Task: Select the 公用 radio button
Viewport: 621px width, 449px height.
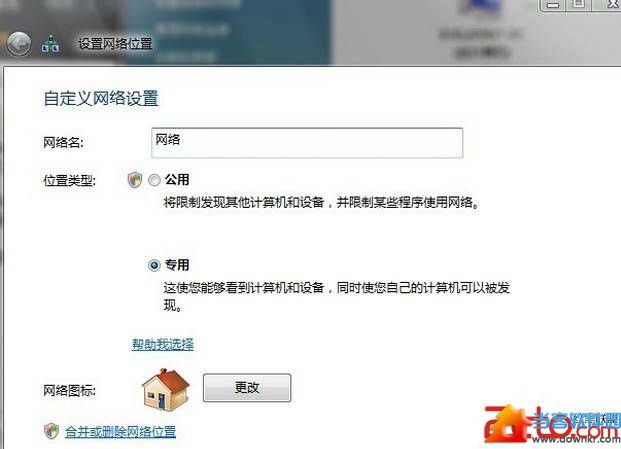Action: (154, 180)
